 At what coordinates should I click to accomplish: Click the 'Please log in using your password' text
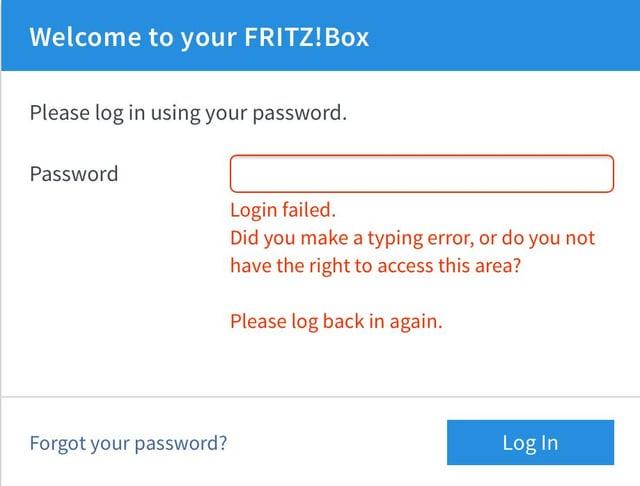coord(188,113)
